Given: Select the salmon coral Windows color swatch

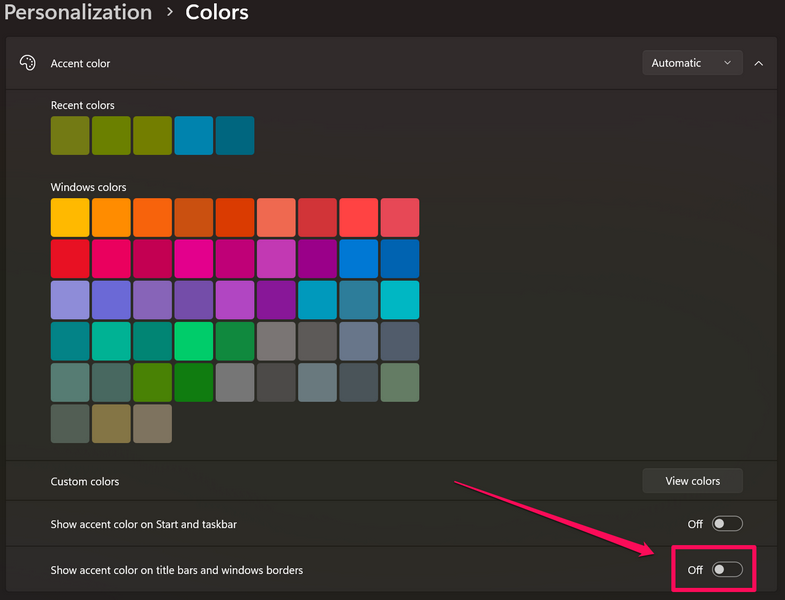Looking at the screenshot, I should point(276,218).
